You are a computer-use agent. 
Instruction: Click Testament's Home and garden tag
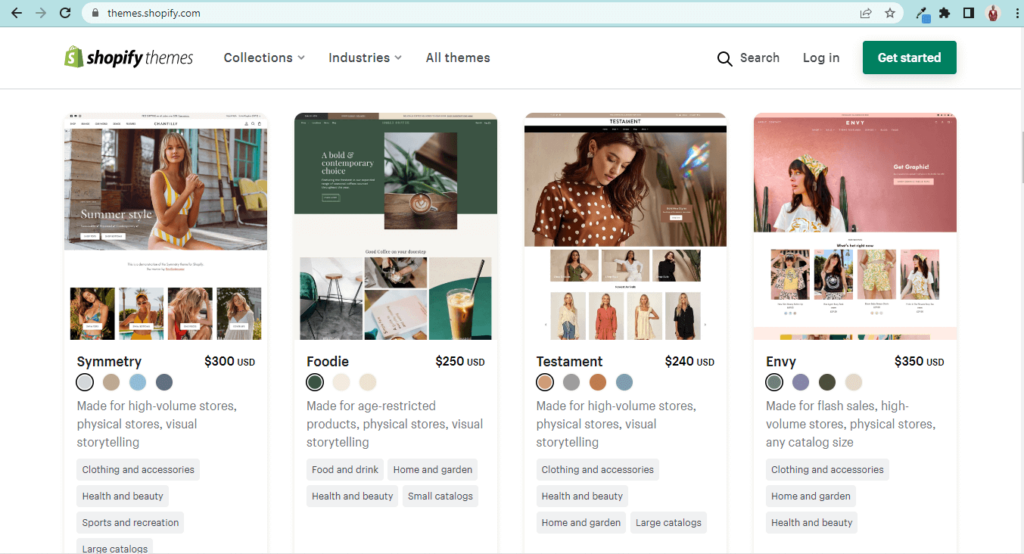[581, 523]
